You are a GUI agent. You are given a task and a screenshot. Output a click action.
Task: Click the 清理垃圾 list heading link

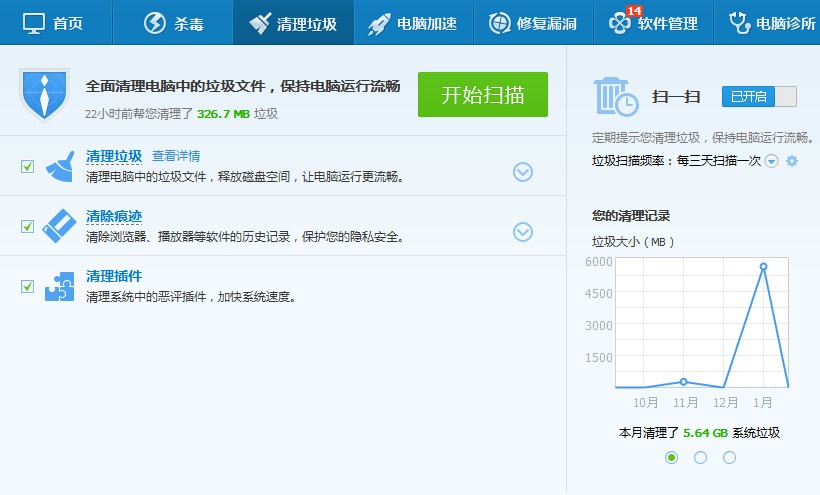pyautogui.click(x=114, y=156)
